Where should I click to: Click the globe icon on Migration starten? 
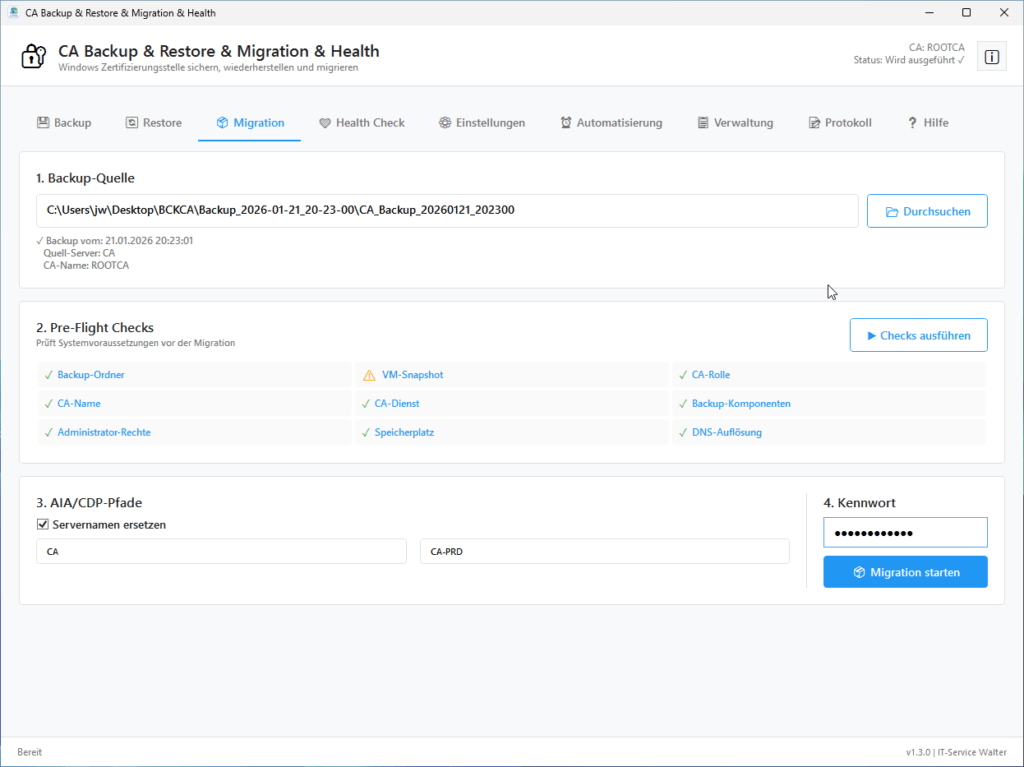tap(861, 571)
